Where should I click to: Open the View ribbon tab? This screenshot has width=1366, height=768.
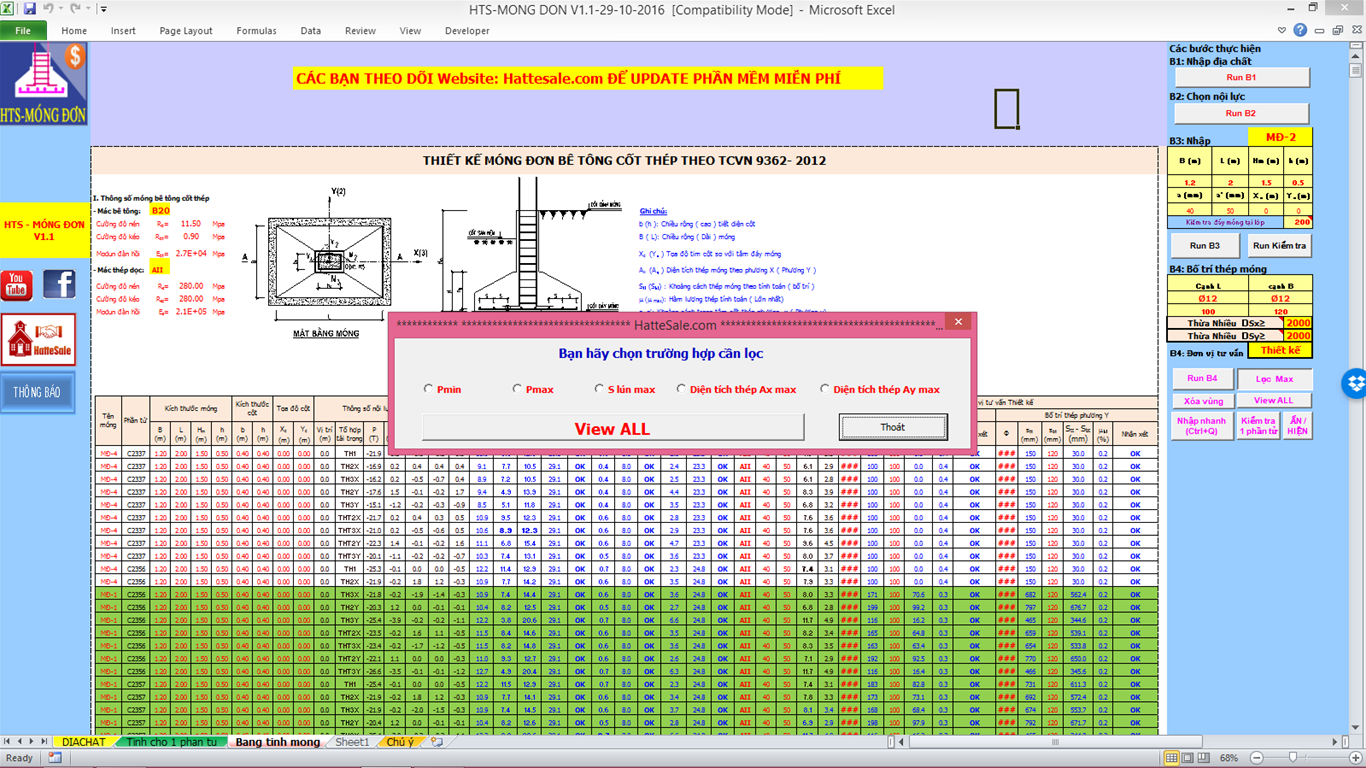[x=410, y=31]
